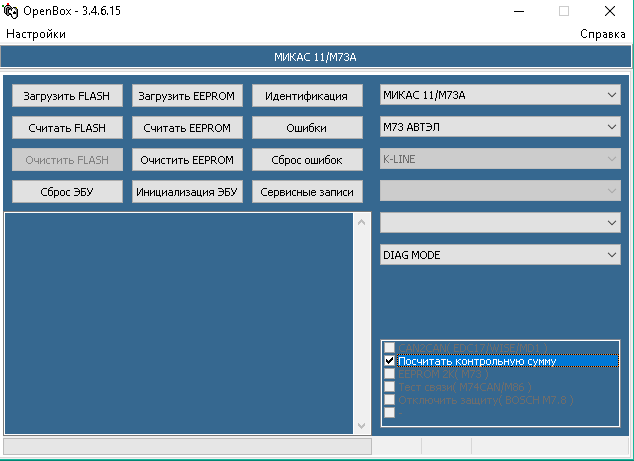
Task: Click the log panel scrollbar down arrow
Action: coord(362,427)
